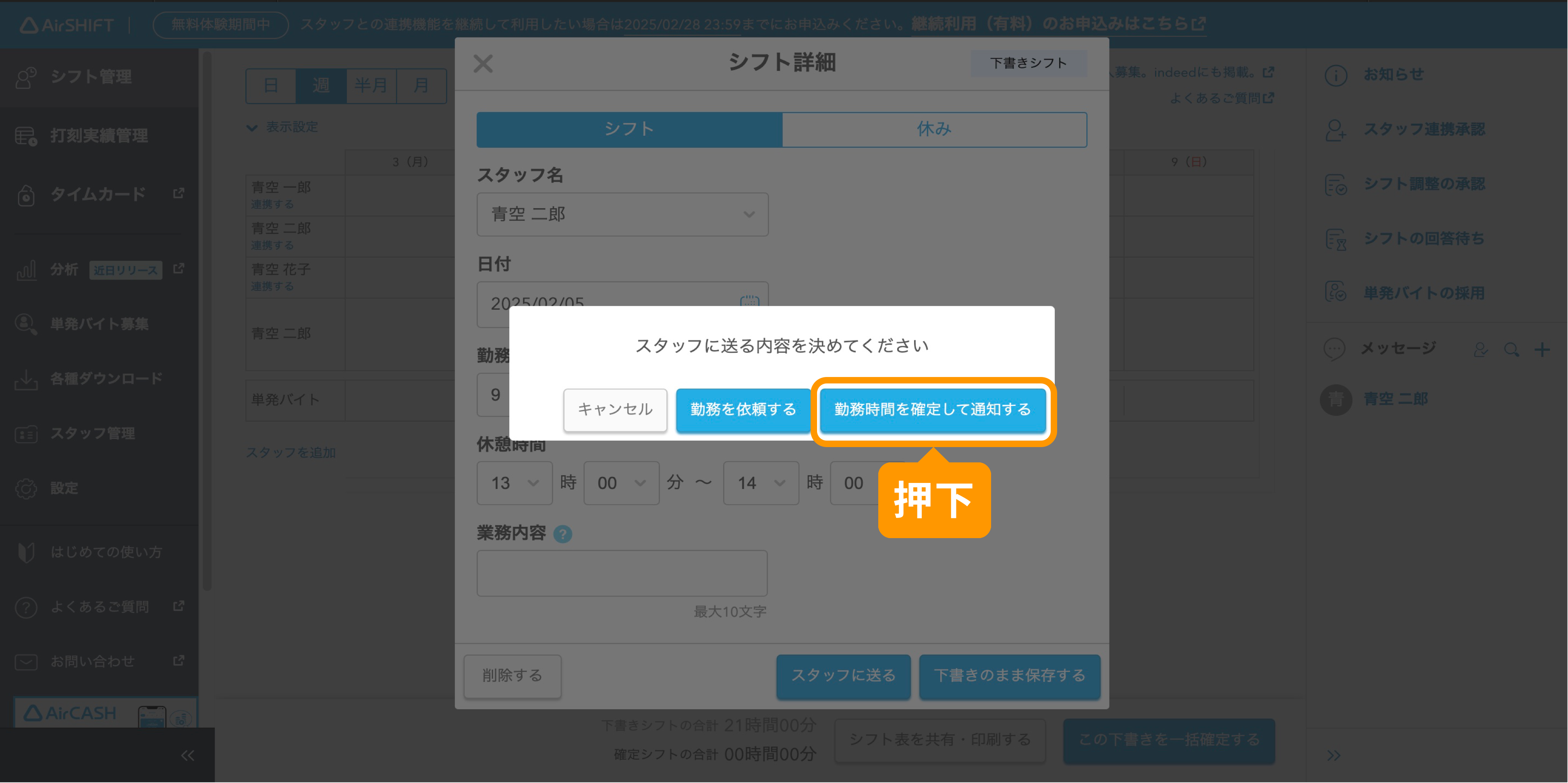This screenshot has width=1568, height=783.
Task: Click the 削除する button
Action: (512, 676)
